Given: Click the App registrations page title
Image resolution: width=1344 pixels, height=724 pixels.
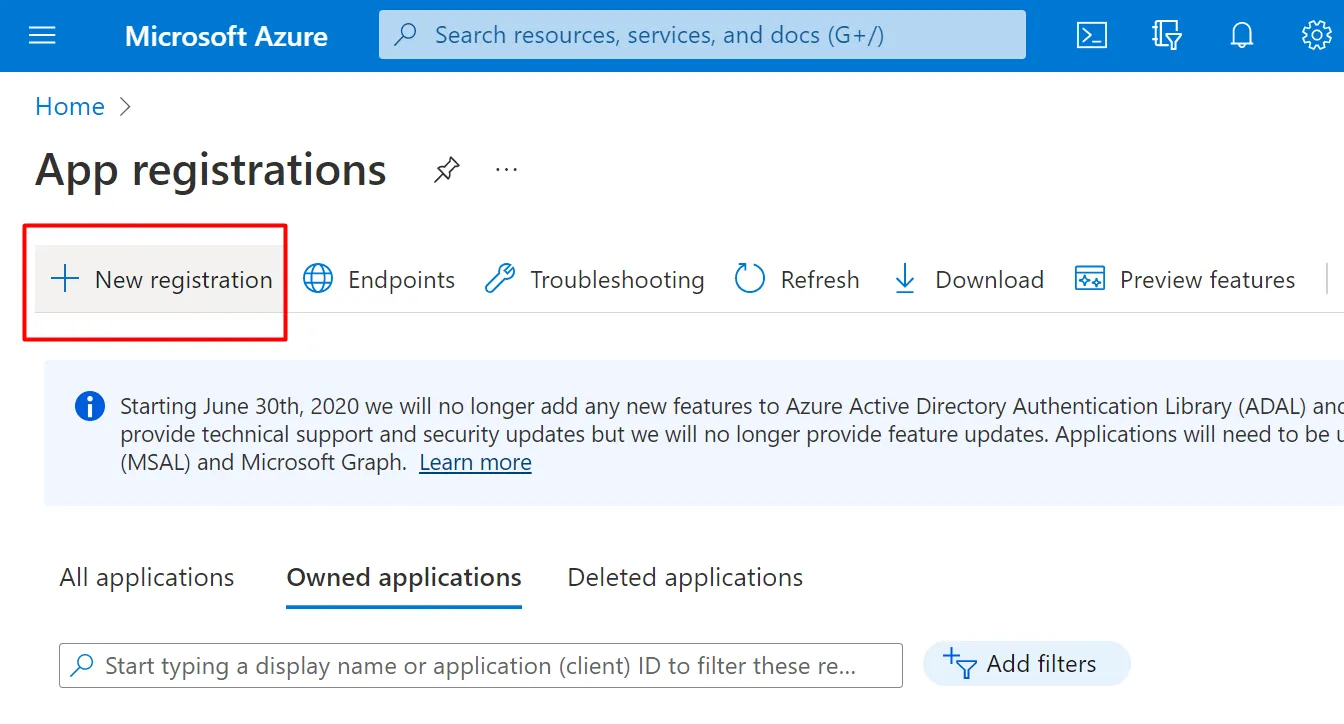Looking at the screenshot, I should point(211,170).
